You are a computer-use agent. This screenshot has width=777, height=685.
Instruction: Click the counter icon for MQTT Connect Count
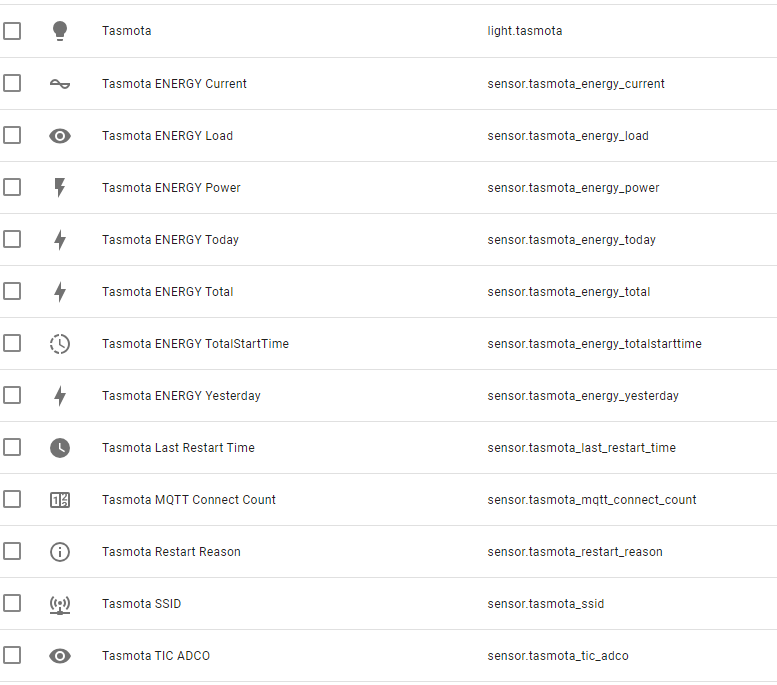(60, 500)
